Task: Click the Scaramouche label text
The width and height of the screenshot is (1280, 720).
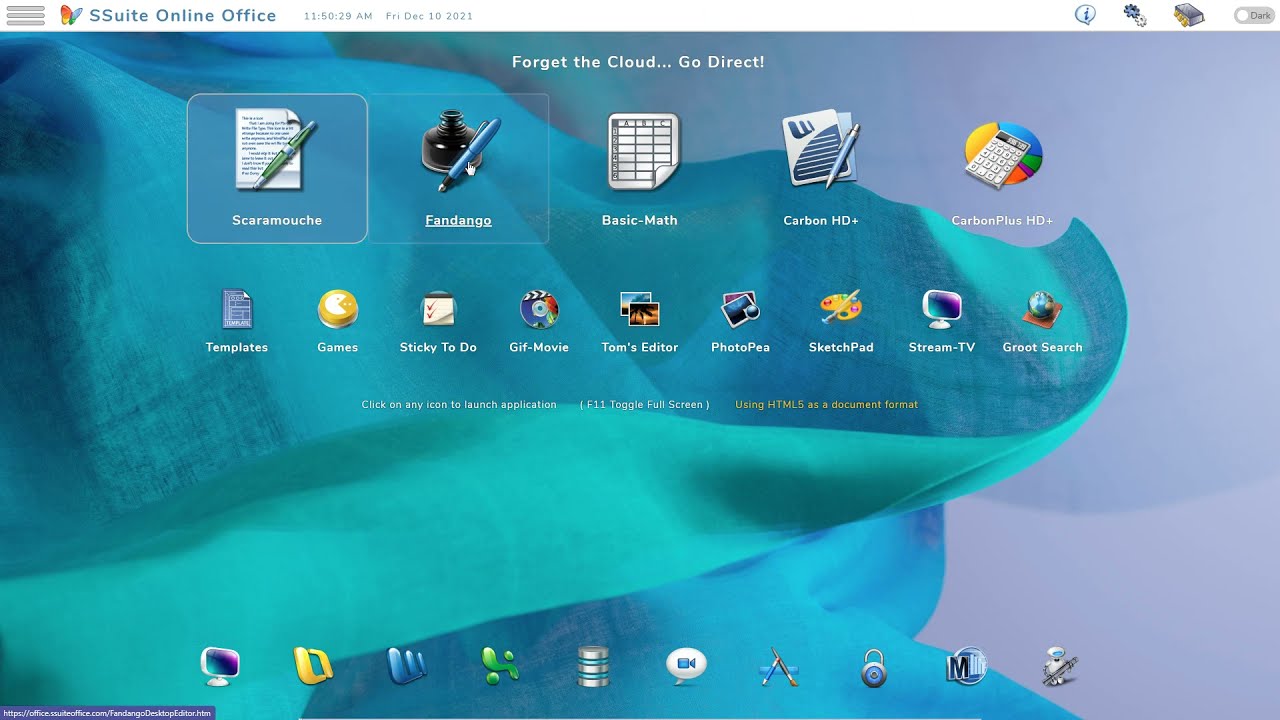Action: tap(277, 221)
